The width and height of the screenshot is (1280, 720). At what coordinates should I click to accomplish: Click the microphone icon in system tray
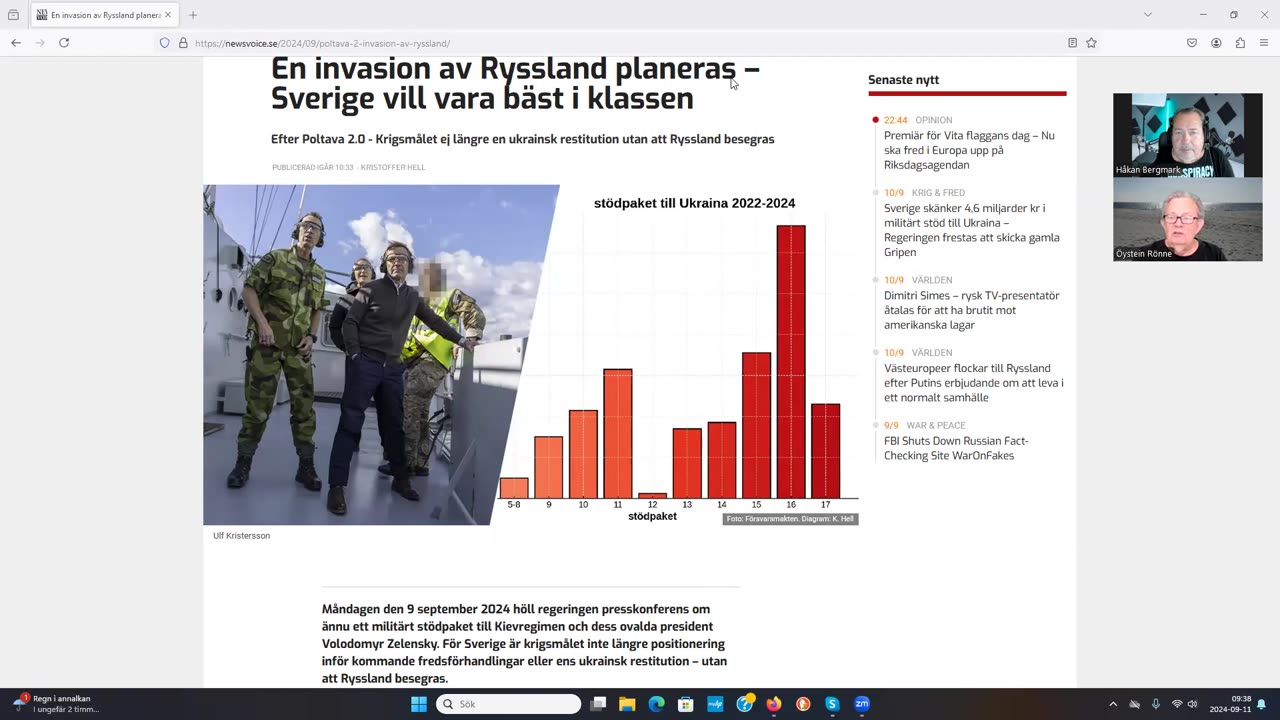(1155, 704)
